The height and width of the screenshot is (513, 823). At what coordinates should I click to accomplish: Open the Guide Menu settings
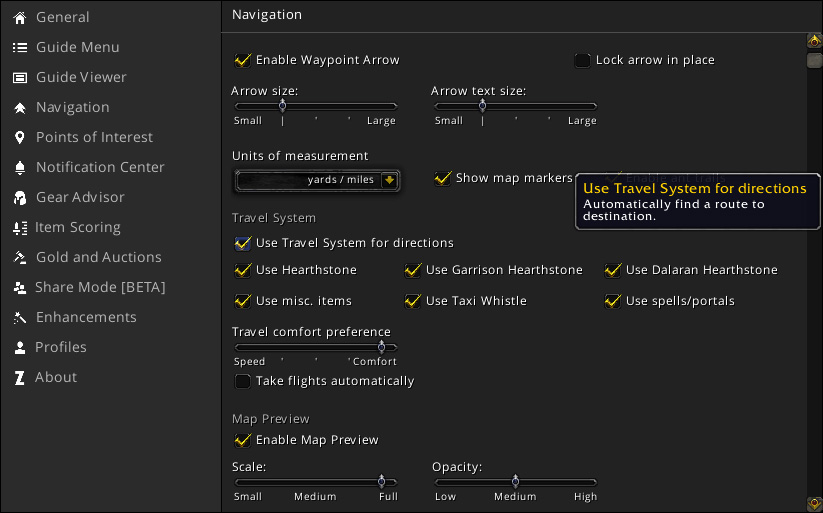click(78, 47)
